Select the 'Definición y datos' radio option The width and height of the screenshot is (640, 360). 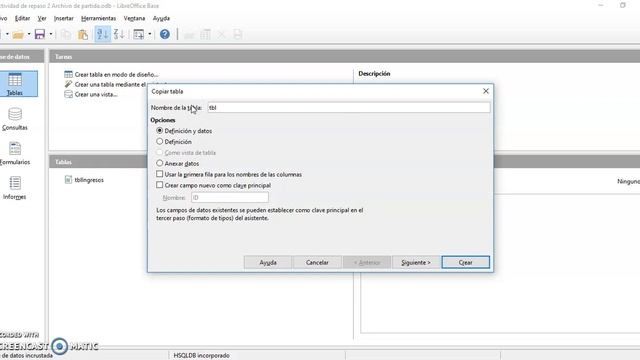click(x=160, y=131)
